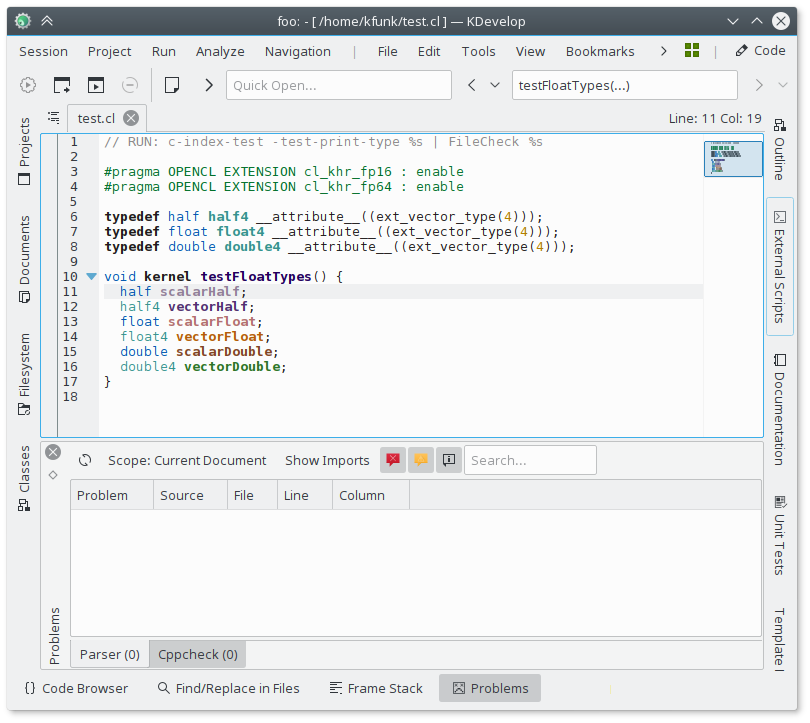
Task: Click the document list icon beside test.cl tab
Action: click(x=54, y=118)
